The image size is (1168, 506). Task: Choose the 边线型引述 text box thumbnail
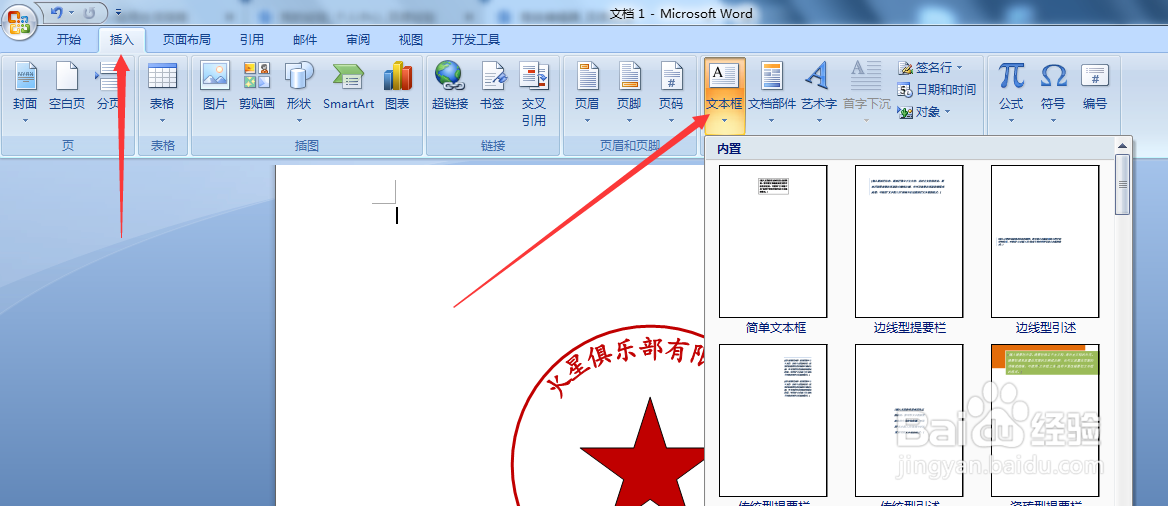(x=1045, y=241)
